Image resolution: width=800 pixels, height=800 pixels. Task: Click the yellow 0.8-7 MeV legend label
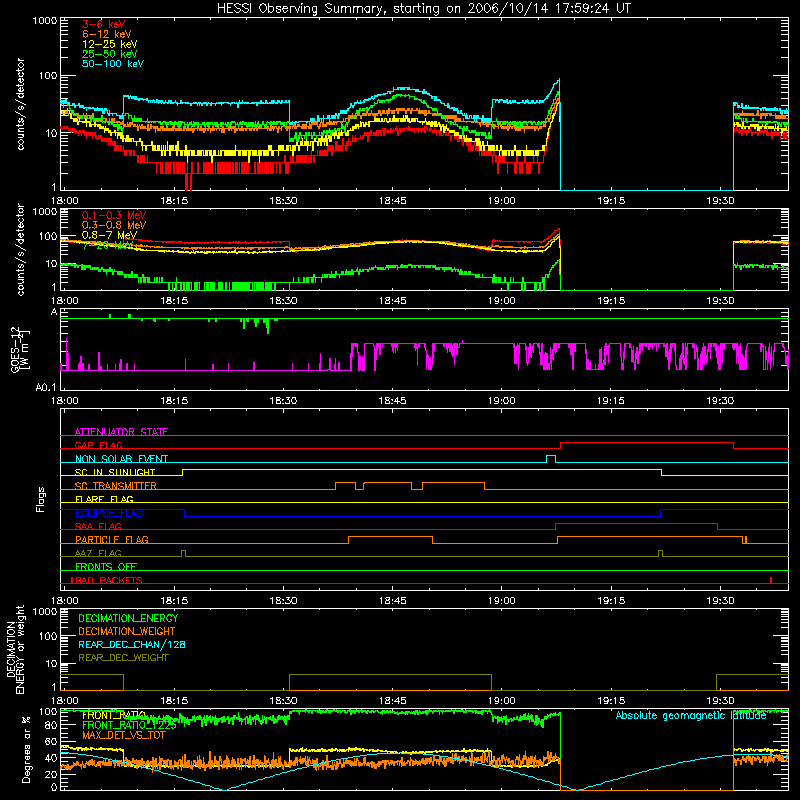[x=109, y=235]
